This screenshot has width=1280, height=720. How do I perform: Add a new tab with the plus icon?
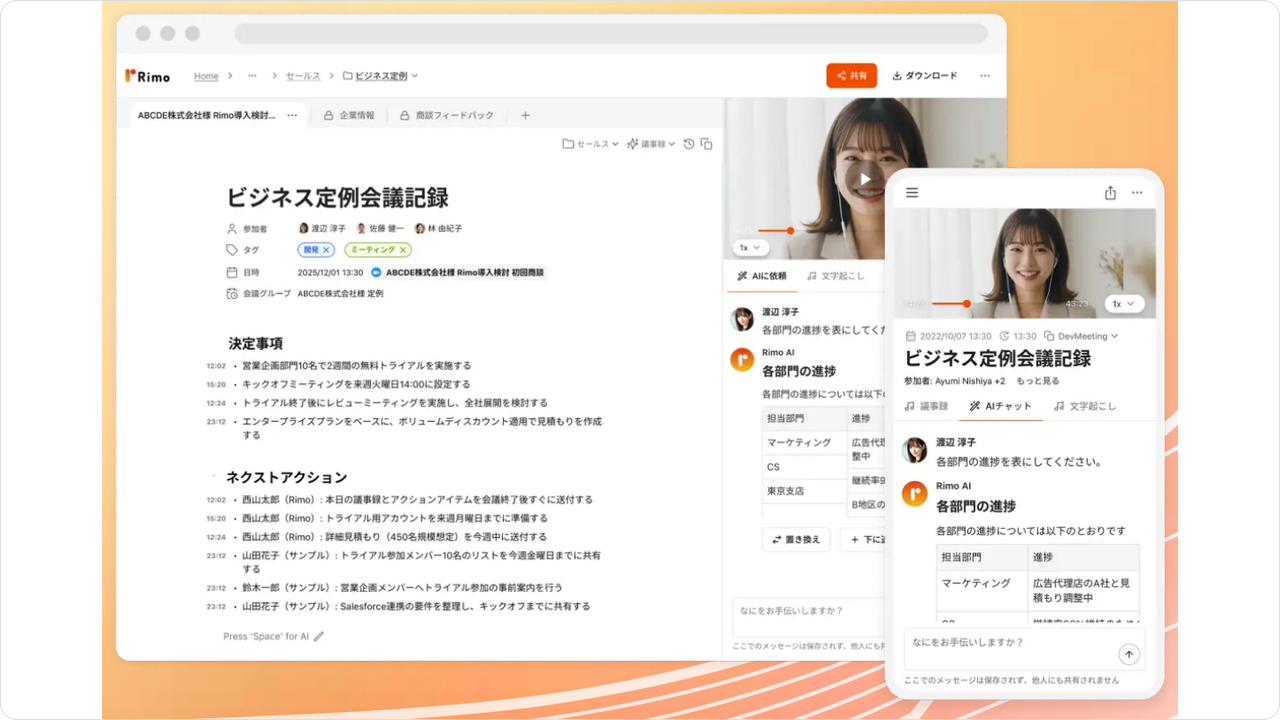526,115
